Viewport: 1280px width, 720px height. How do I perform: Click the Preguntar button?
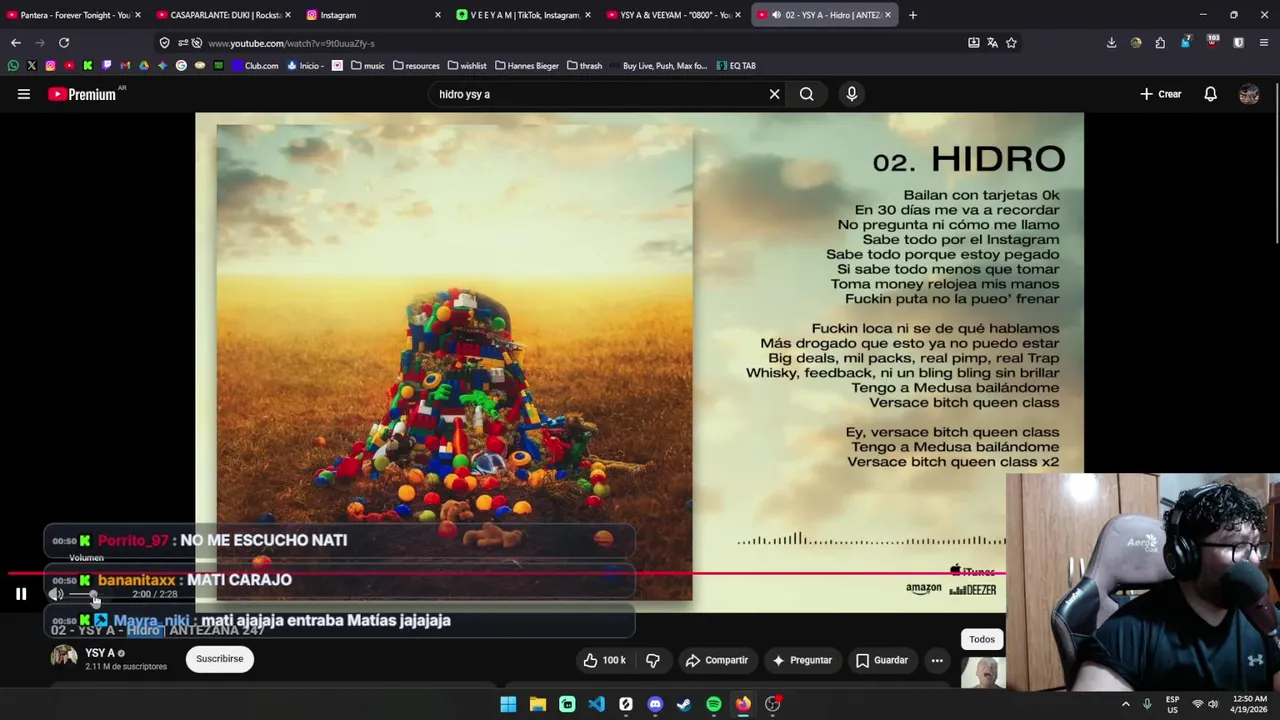(801, 660)
